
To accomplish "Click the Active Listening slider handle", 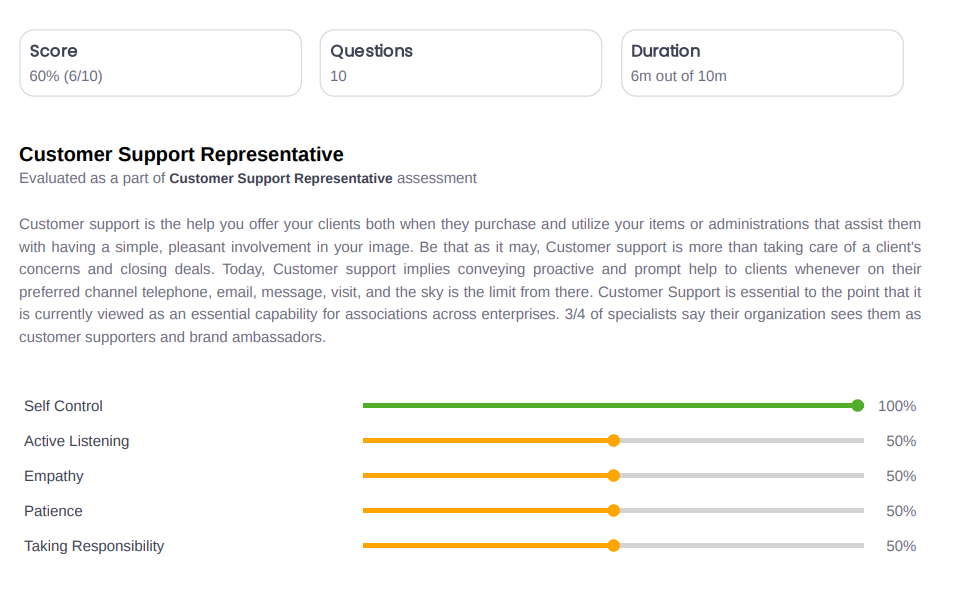I will pyautogui.click(x=614, y=441).
